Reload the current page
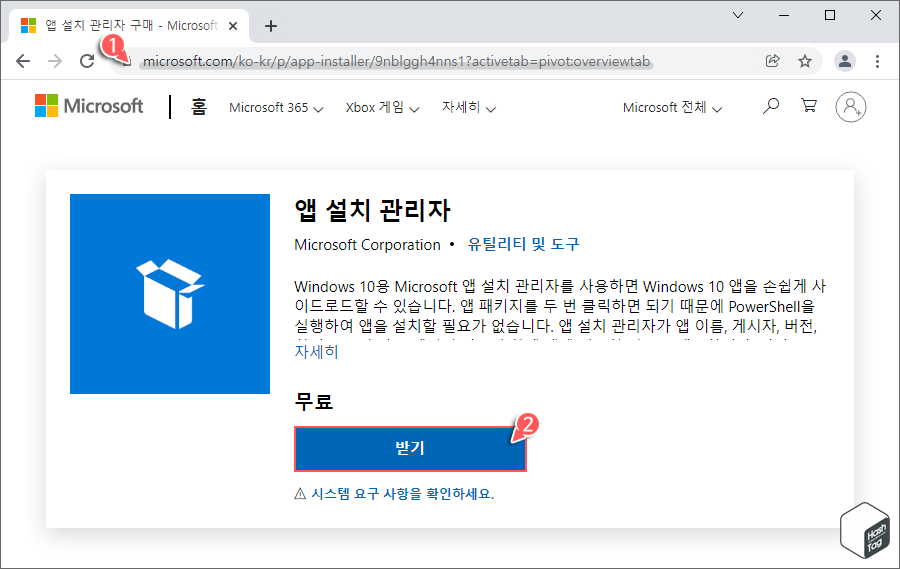 pos(87,61)
